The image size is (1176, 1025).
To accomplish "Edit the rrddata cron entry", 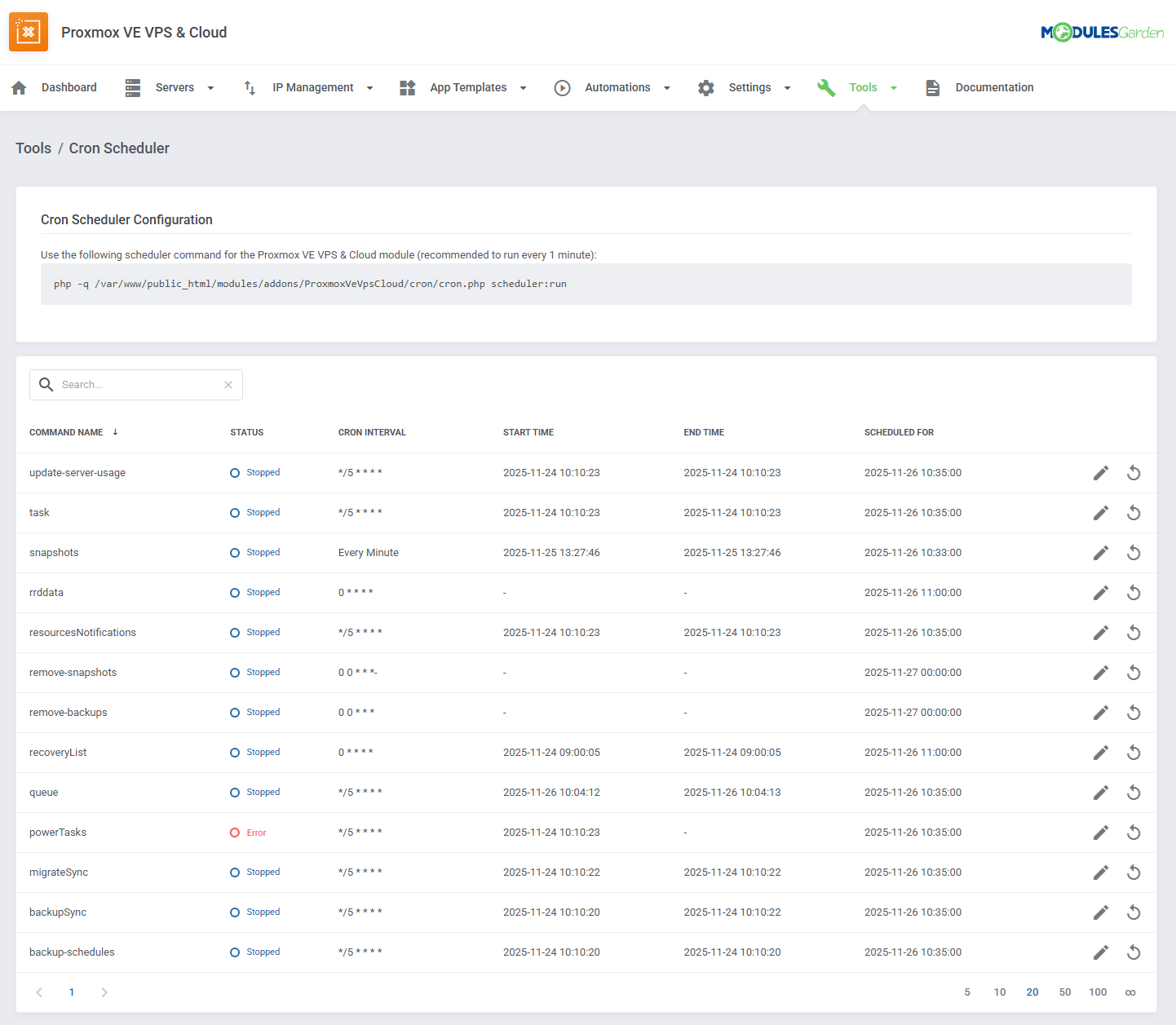I will coord(1101,593).
